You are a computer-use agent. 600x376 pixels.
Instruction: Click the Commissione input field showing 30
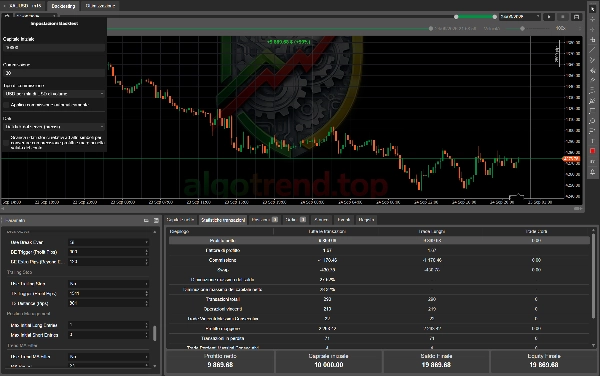coord(54,73)
